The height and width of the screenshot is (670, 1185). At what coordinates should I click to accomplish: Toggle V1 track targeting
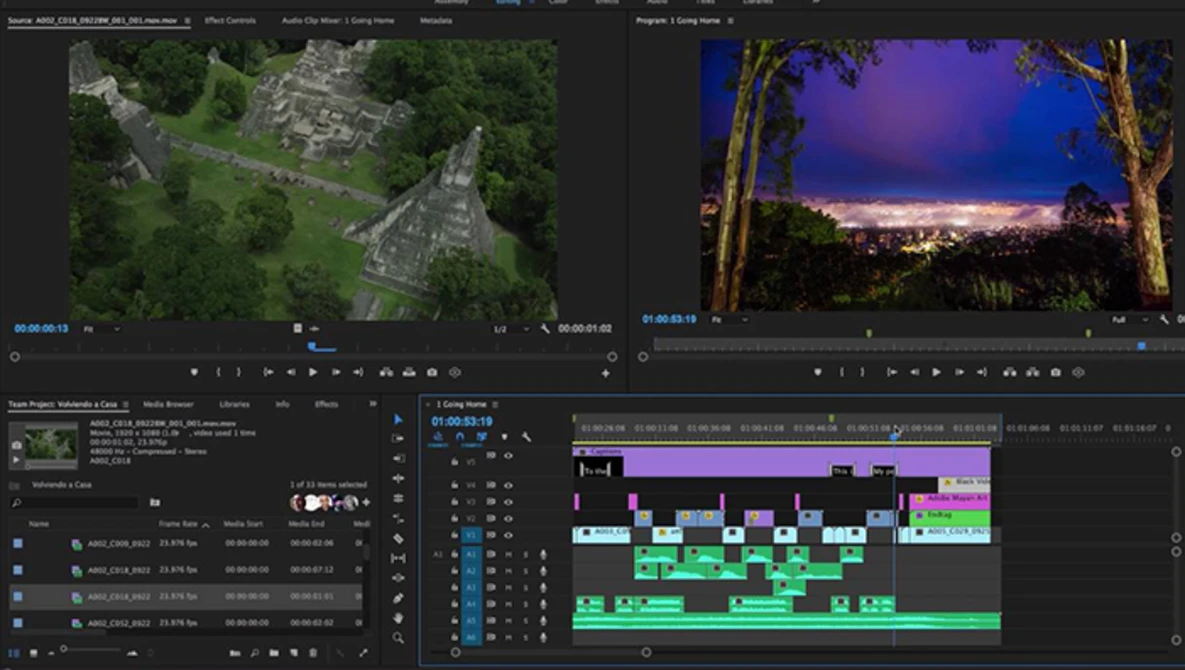point(471,536)
